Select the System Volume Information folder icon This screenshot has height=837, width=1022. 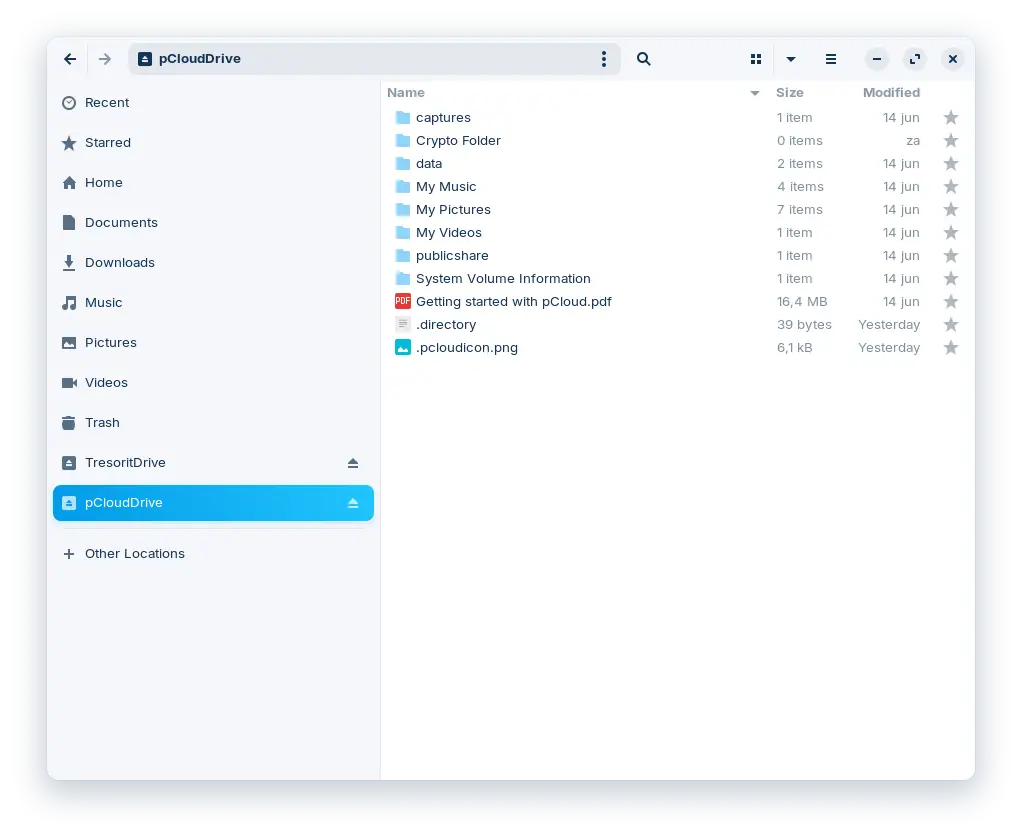click(403, 278)
